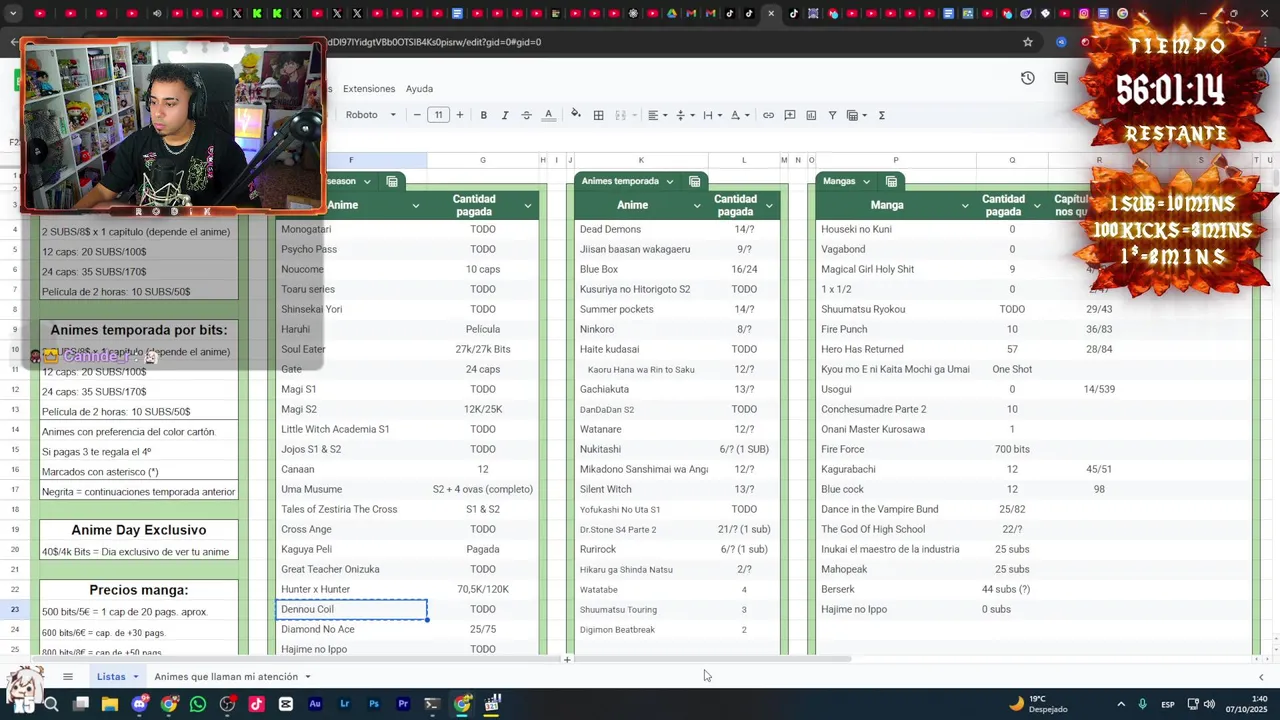The height and width of the screenshot is (720, 1280).
Task: Open filter arrow on column L Cantidad pagada
Action: click(769, 206)
